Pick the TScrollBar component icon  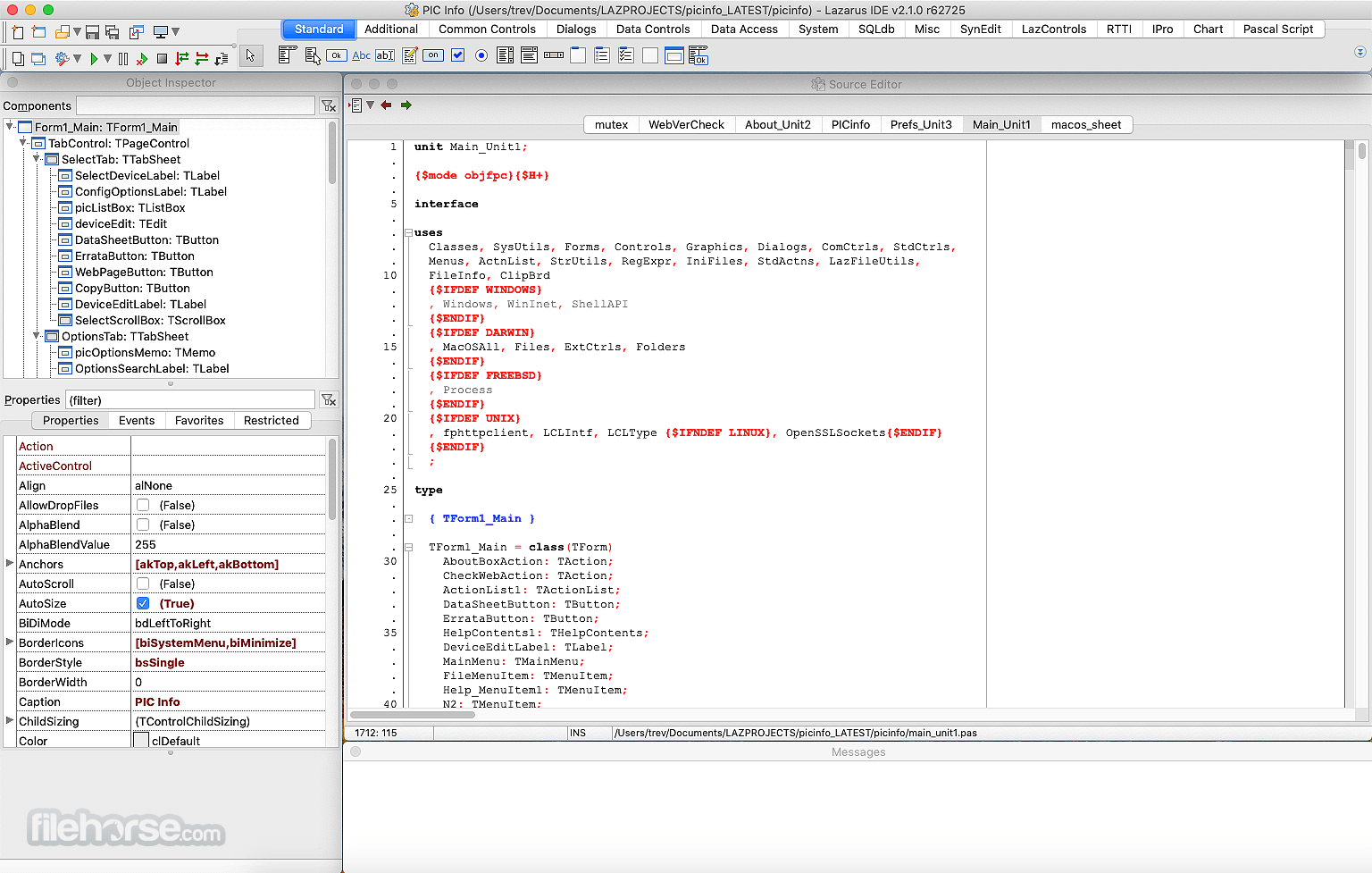click(554, 55)
